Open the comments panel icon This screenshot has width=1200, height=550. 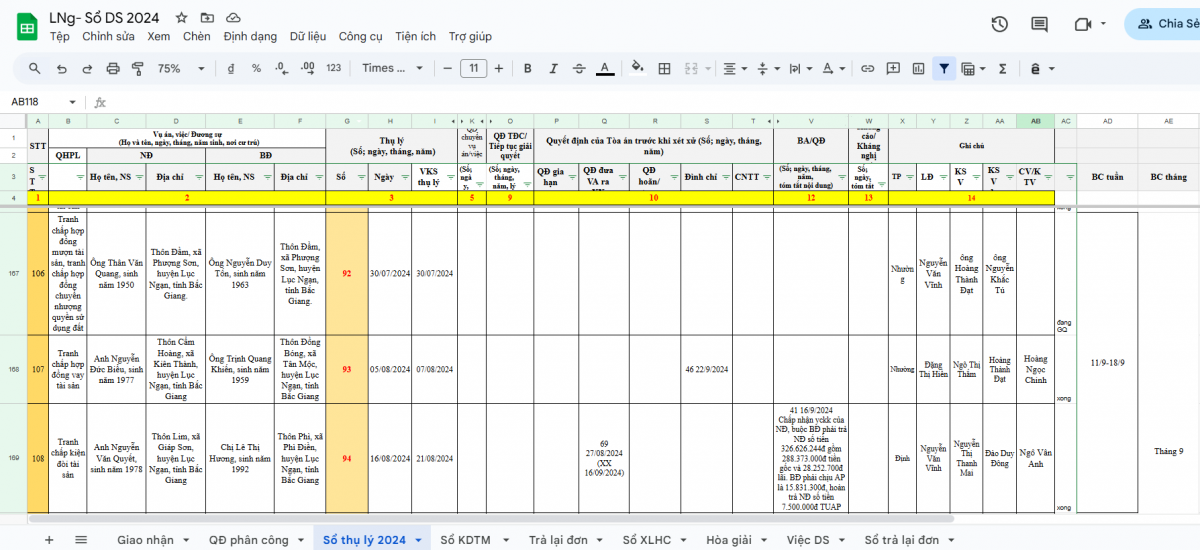click(1040, 24)
